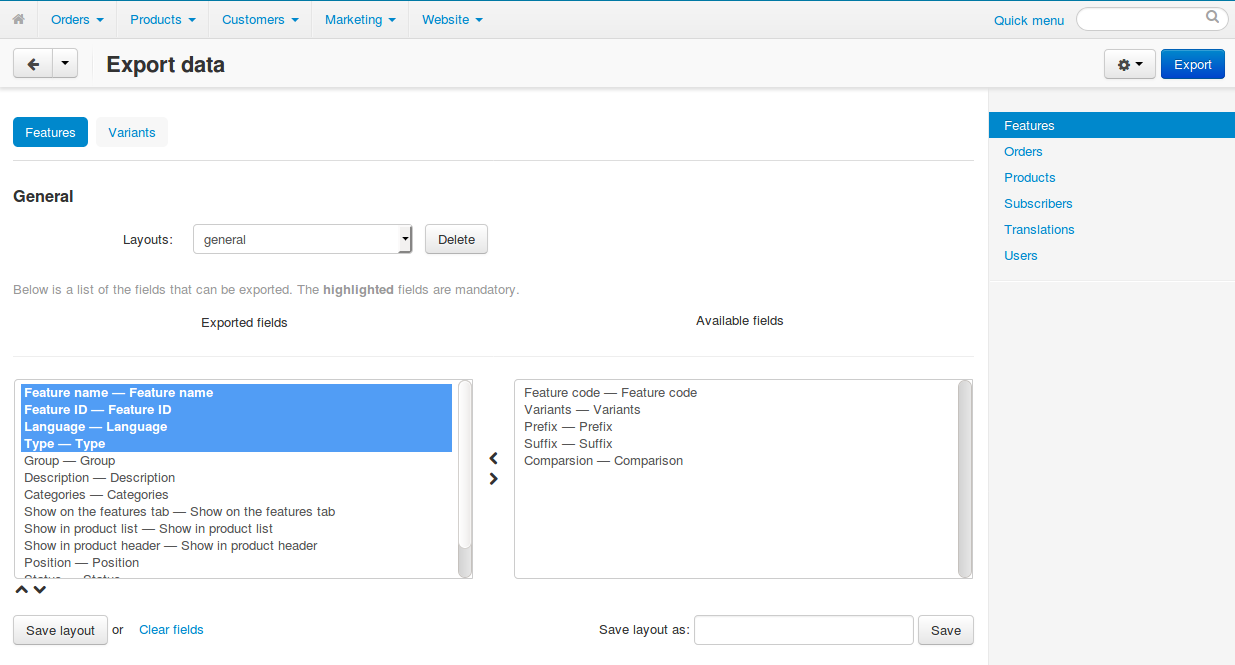Open Products in the sidebar
Screen dimensions: 1235x665
click(x=1030, y=178)
